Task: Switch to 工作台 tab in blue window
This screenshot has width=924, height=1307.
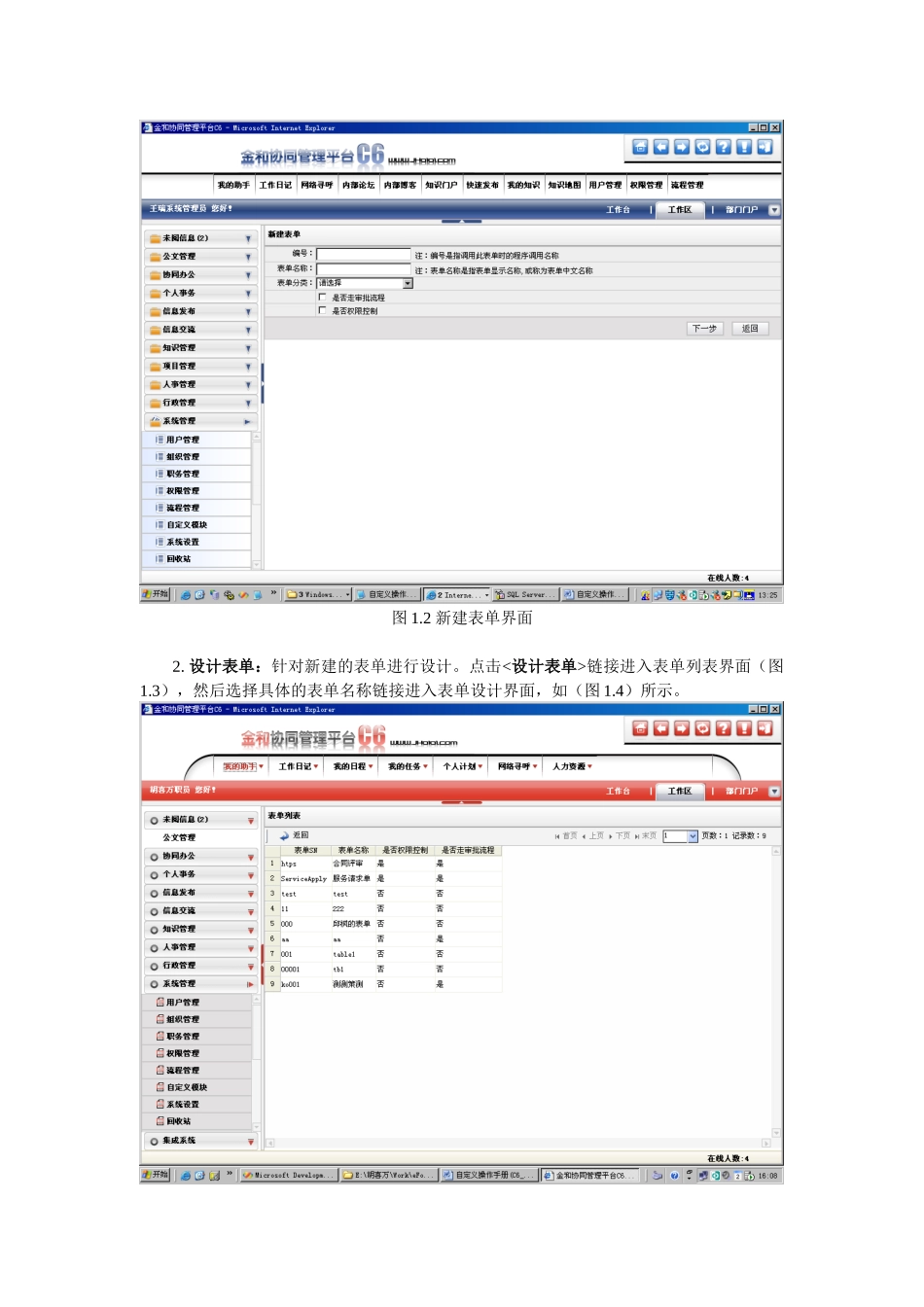Action: tap(619, 210)
